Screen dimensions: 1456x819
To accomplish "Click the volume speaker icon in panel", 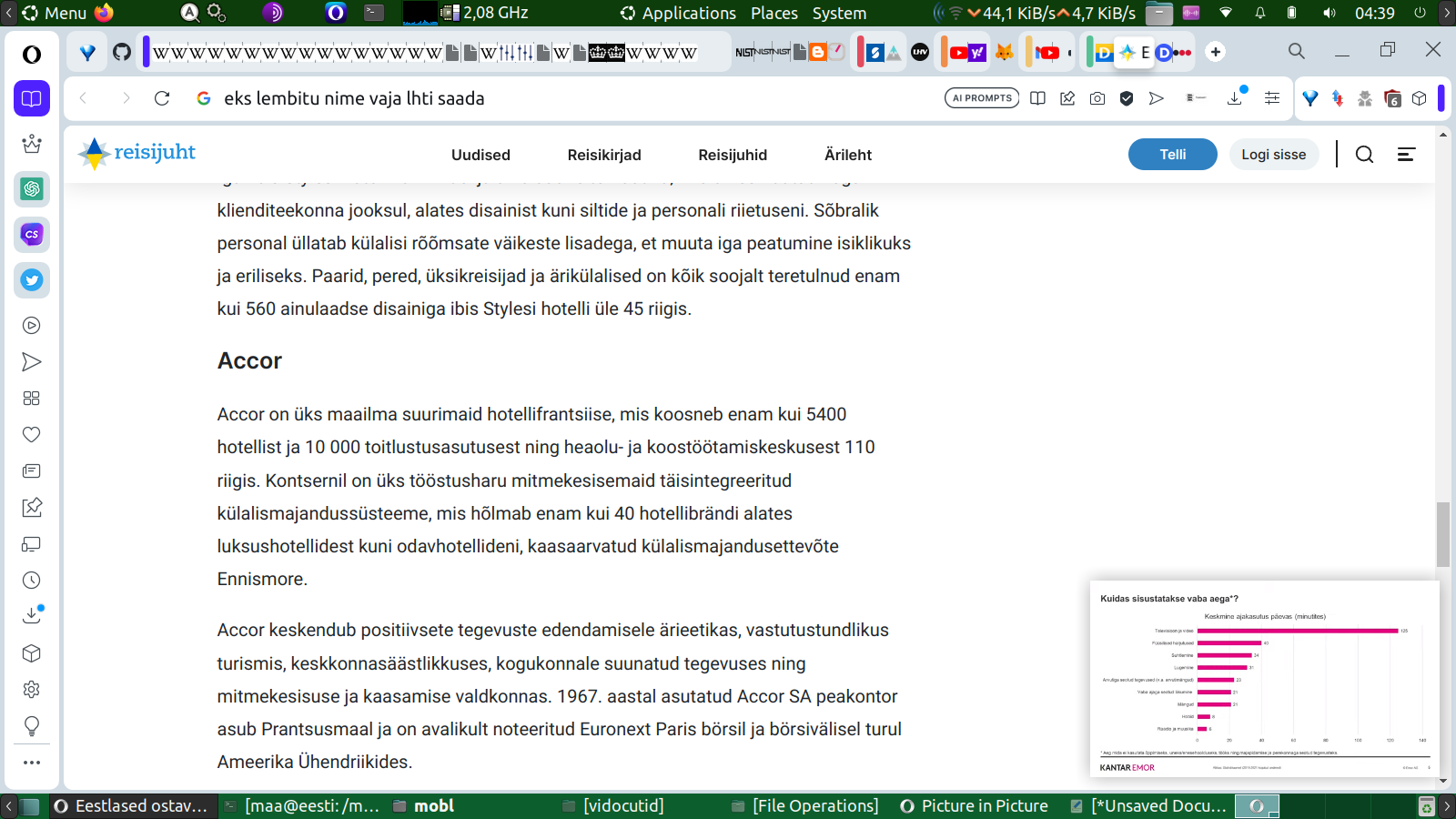I will pyautogui.click(x=1330, y=13).
